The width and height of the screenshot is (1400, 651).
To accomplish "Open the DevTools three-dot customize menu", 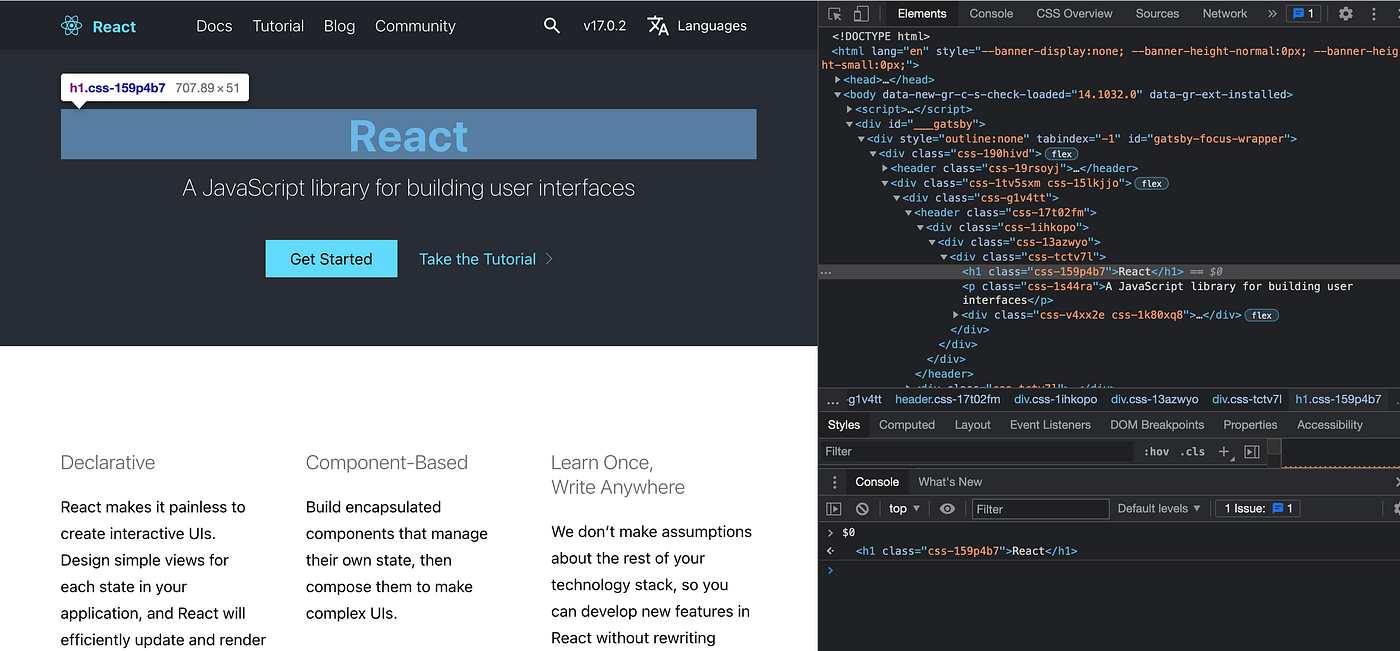I will [x=1372, y=14].
